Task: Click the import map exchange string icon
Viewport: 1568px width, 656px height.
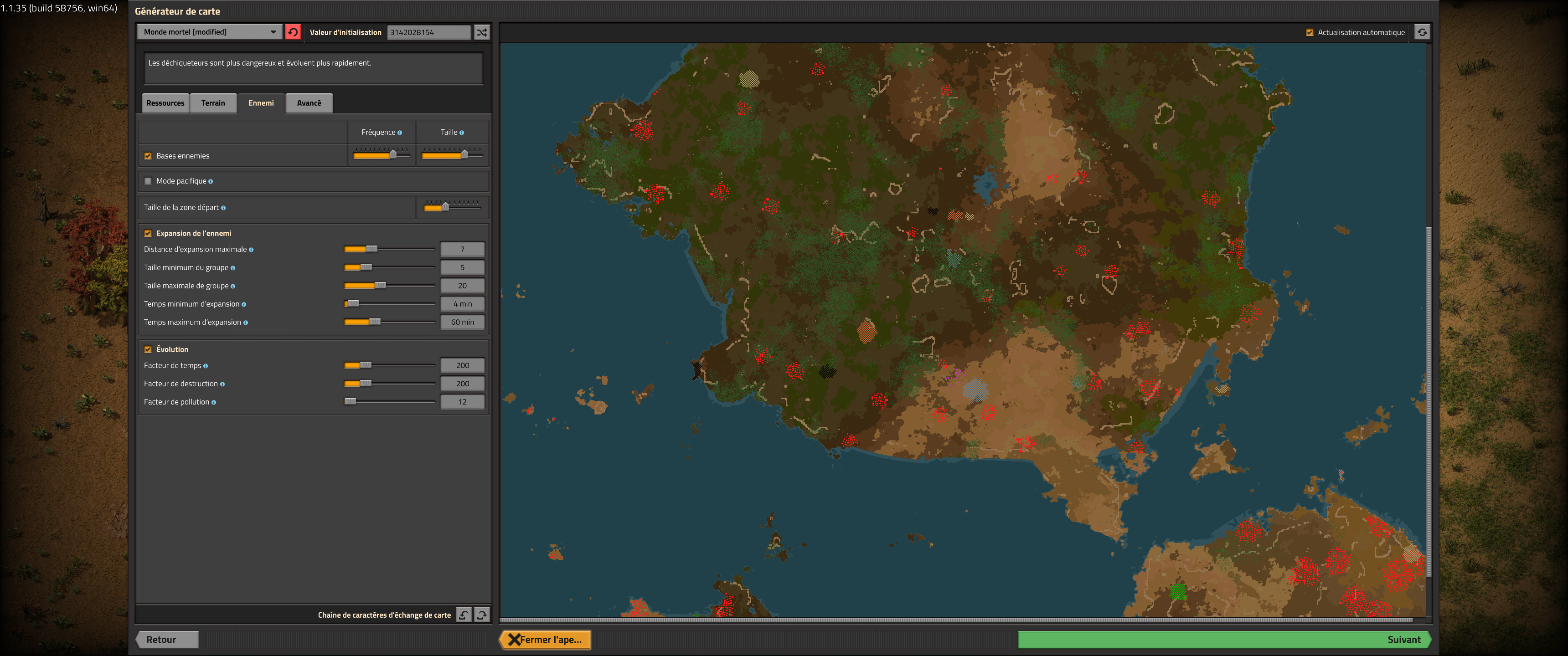Action: point(463,615)
